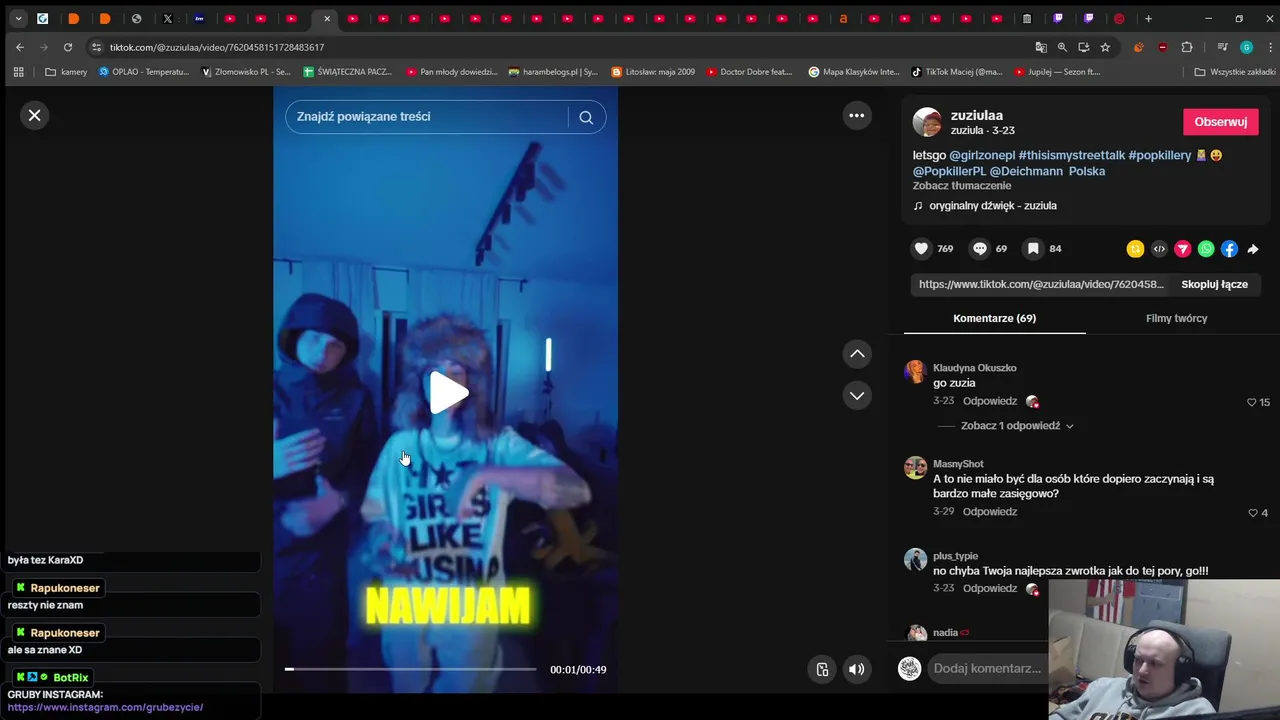The width and height of the screenshot is (1280, 720).
Task: Open the Chrome apps grid icon
Action: 18,72
